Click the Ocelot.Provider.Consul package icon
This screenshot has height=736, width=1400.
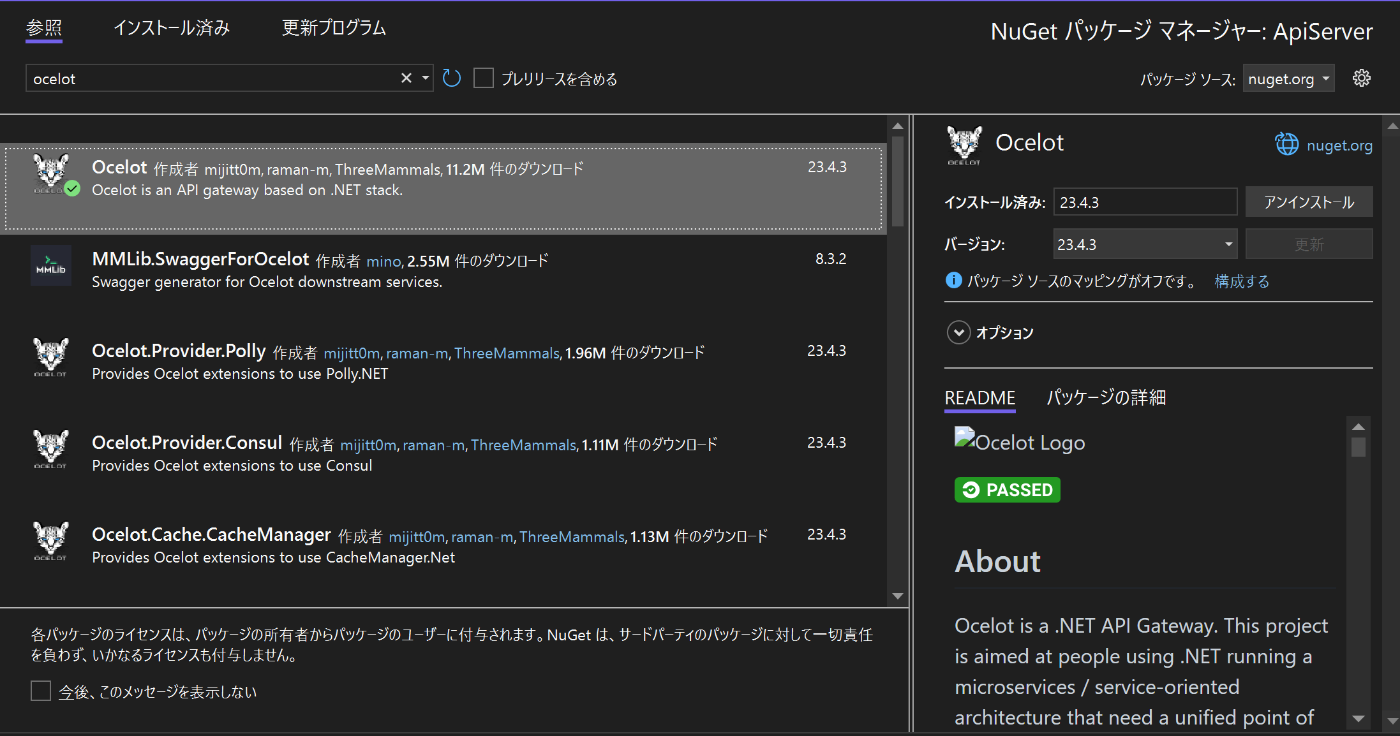coord(51,450)
